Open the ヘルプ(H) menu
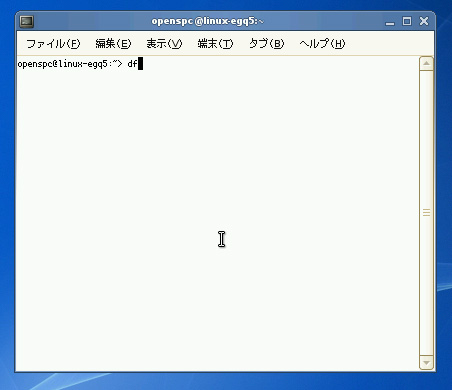Screen dimensions: 452x390 pos(322,44)
